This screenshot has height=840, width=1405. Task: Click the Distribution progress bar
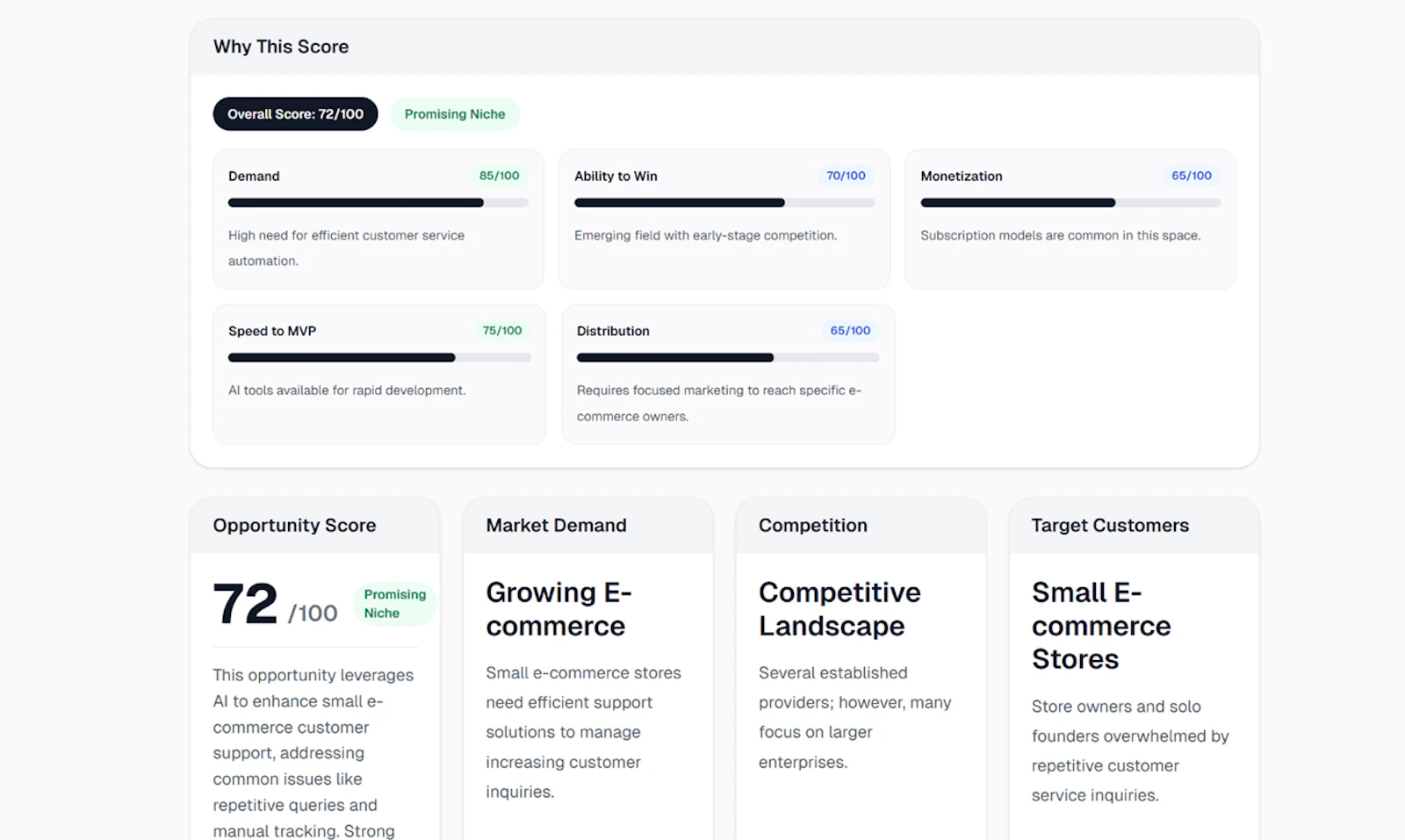728,358
